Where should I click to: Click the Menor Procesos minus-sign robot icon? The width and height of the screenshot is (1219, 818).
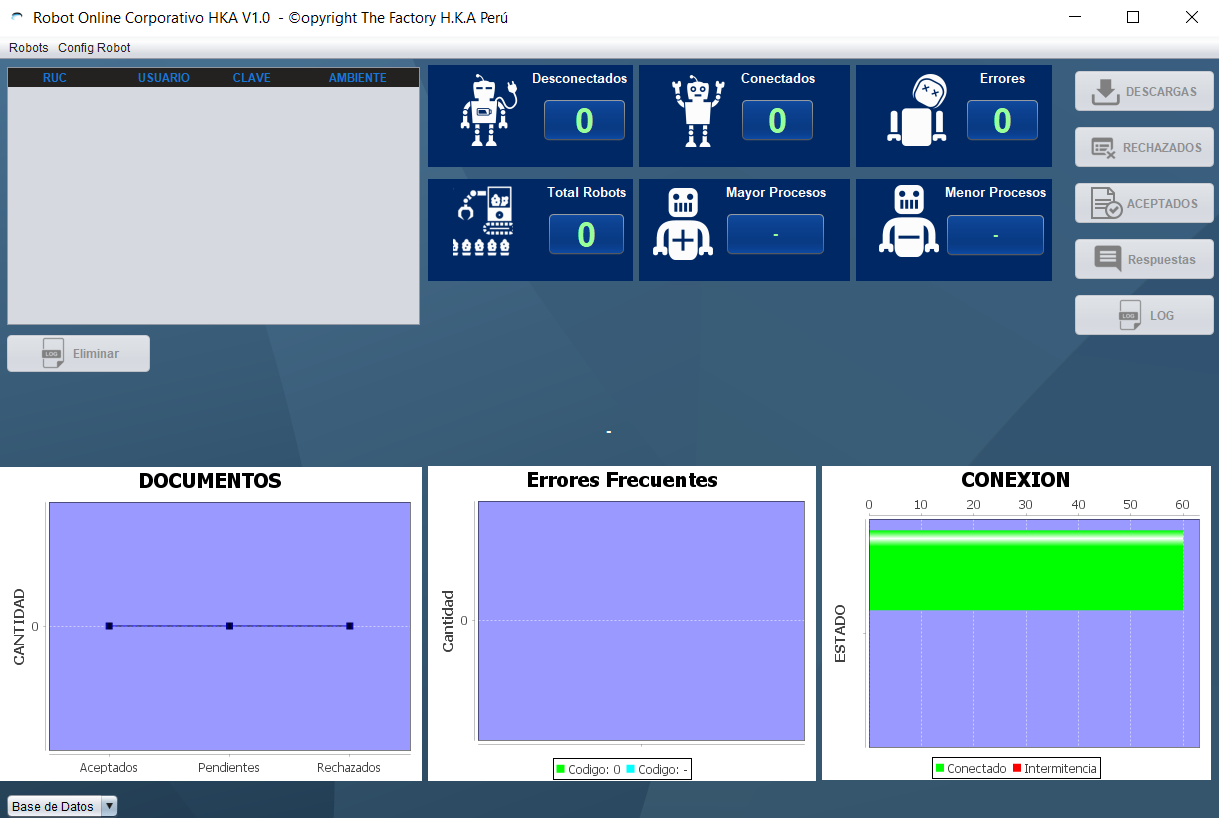click(909, 222)
